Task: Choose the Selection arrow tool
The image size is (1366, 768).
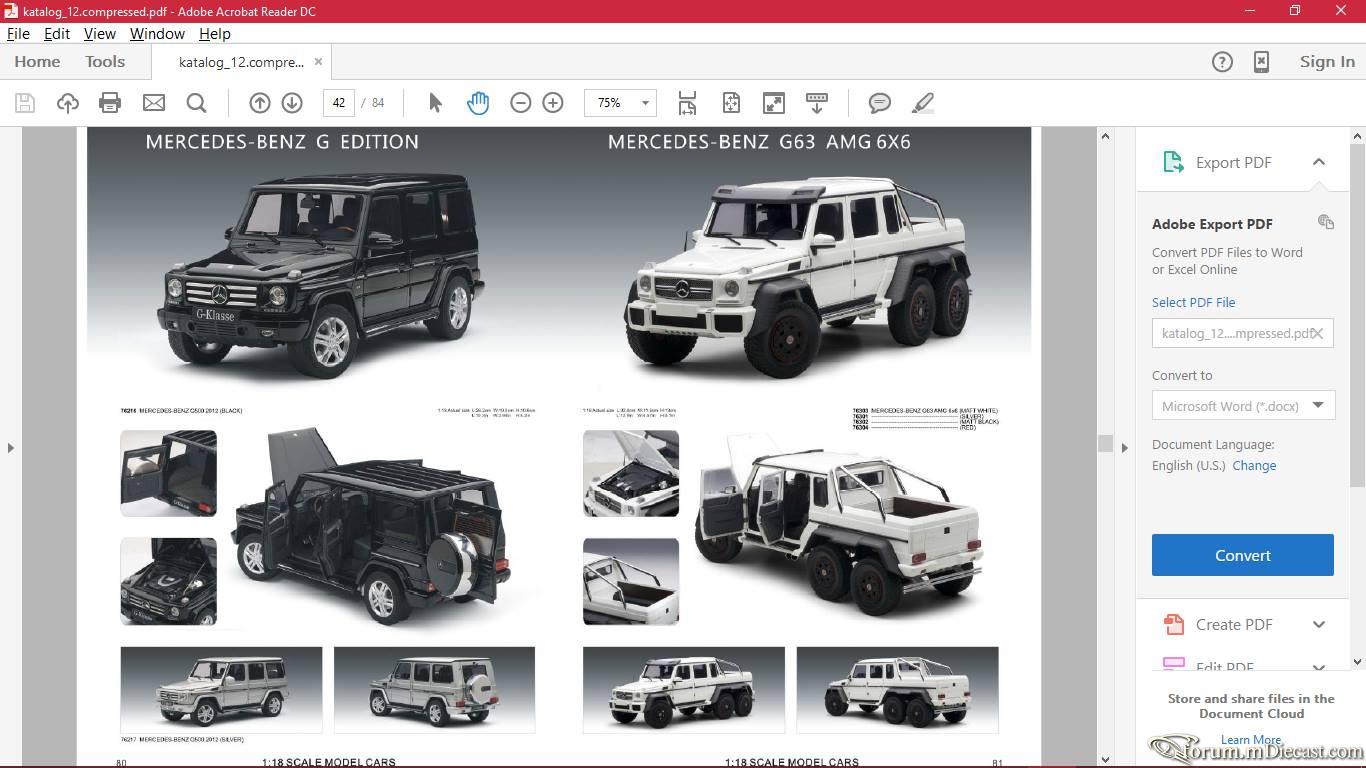Action: pos(435,103)
